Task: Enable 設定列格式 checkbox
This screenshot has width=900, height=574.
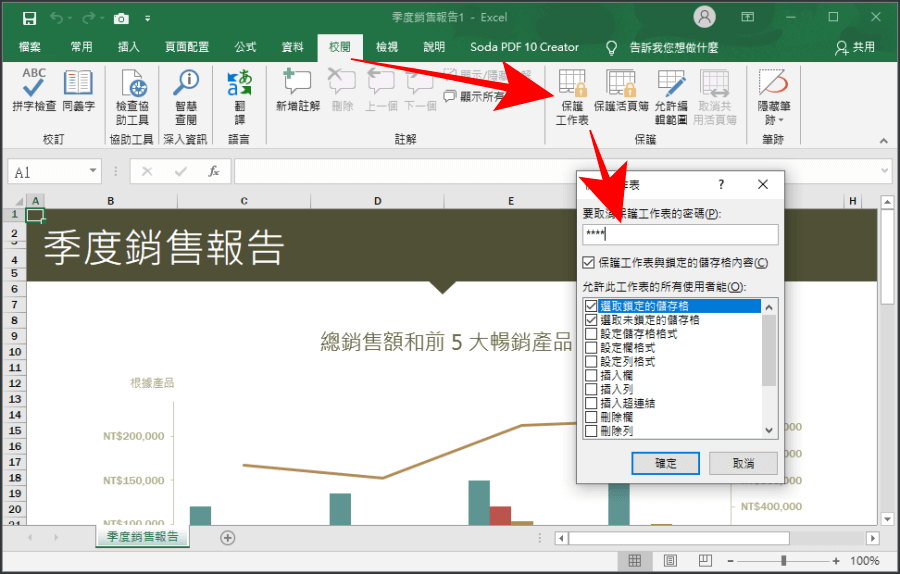Action: [591, 361]
